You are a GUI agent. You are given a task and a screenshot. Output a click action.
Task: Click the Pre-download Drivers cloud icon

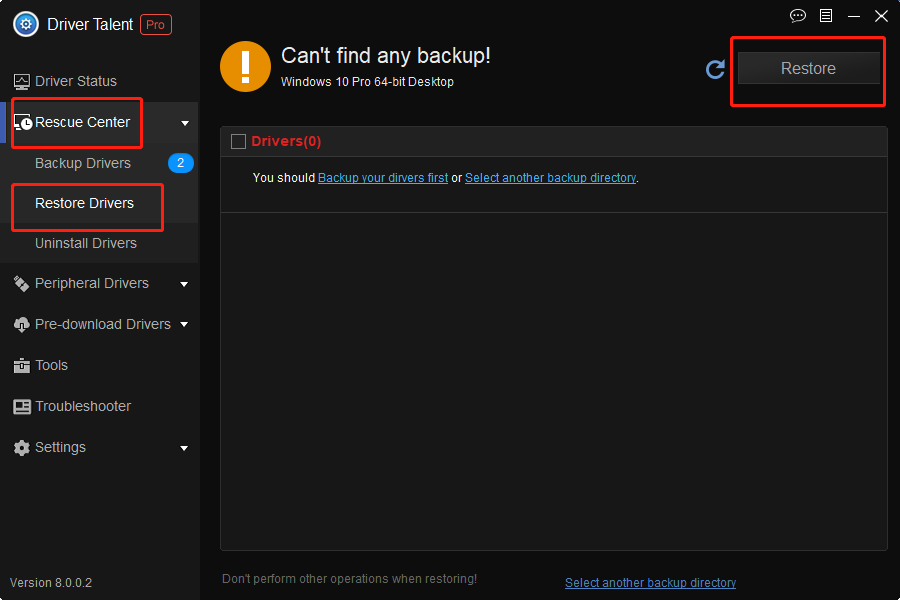point(21,324)
